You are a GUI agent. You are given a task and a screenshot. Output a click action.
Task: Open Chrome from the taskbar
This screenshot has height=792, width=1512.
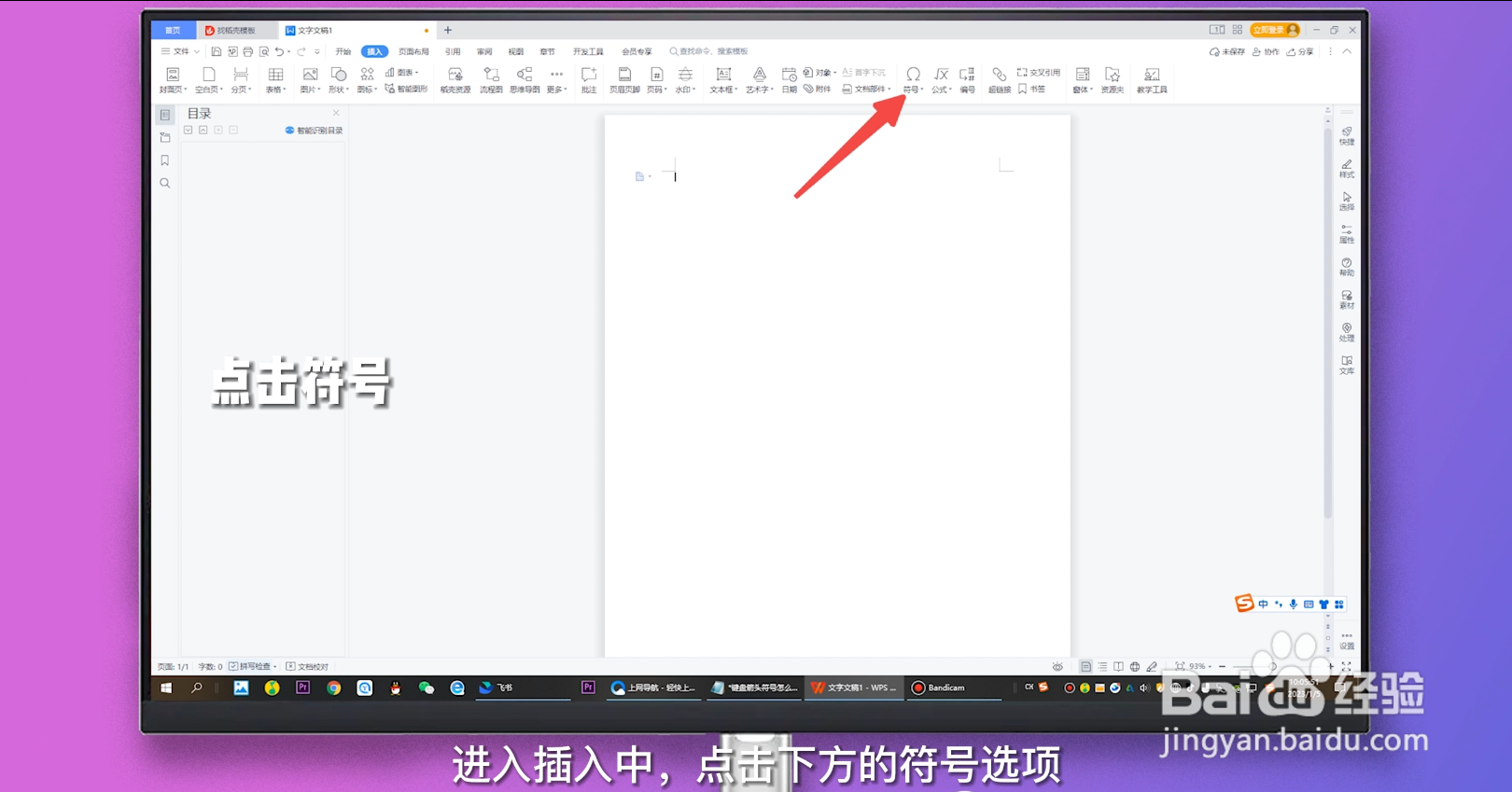pyautogui.click(x=333, y=688)
